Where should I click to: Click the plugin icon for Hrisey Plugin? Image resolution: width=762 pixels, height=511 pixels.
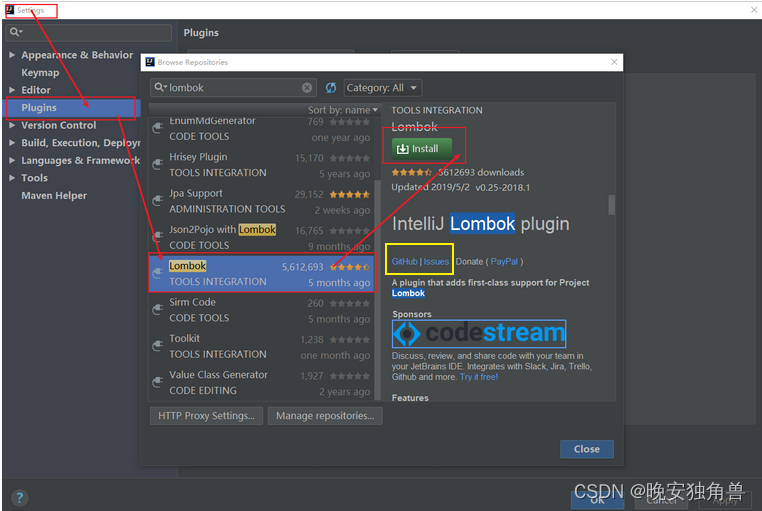(157, 165)
